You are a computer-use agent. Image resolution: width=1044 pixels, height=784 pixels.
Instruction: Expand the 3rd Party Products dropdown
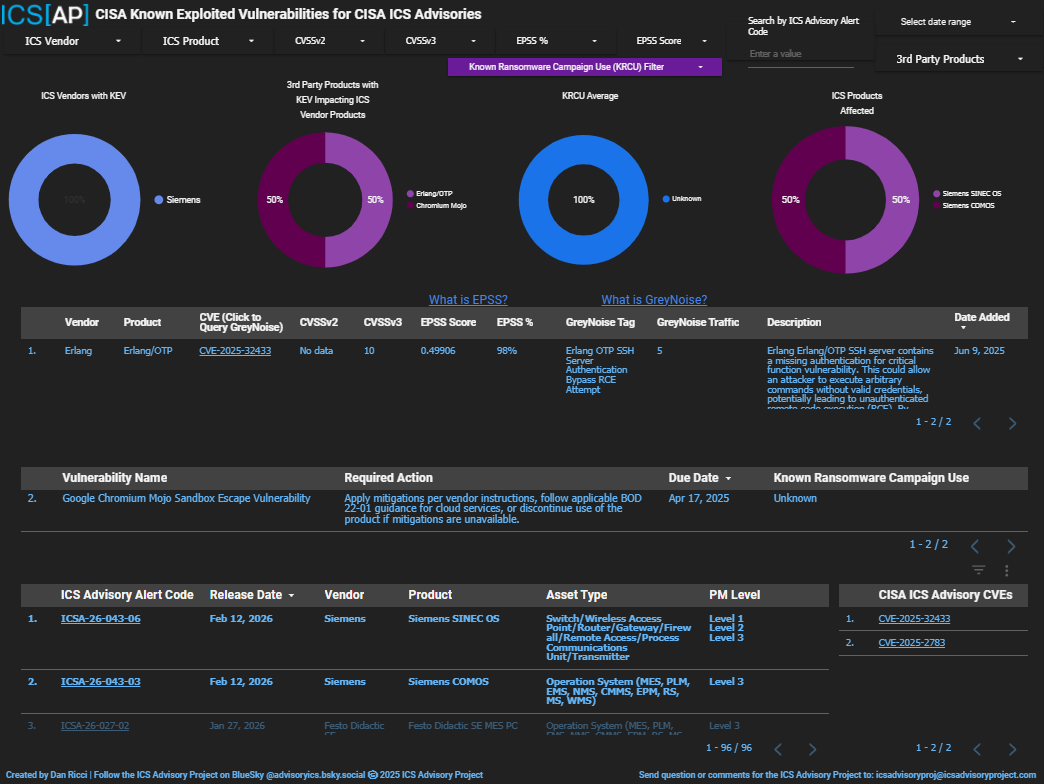pyautogui.click(x=959, y=59)
